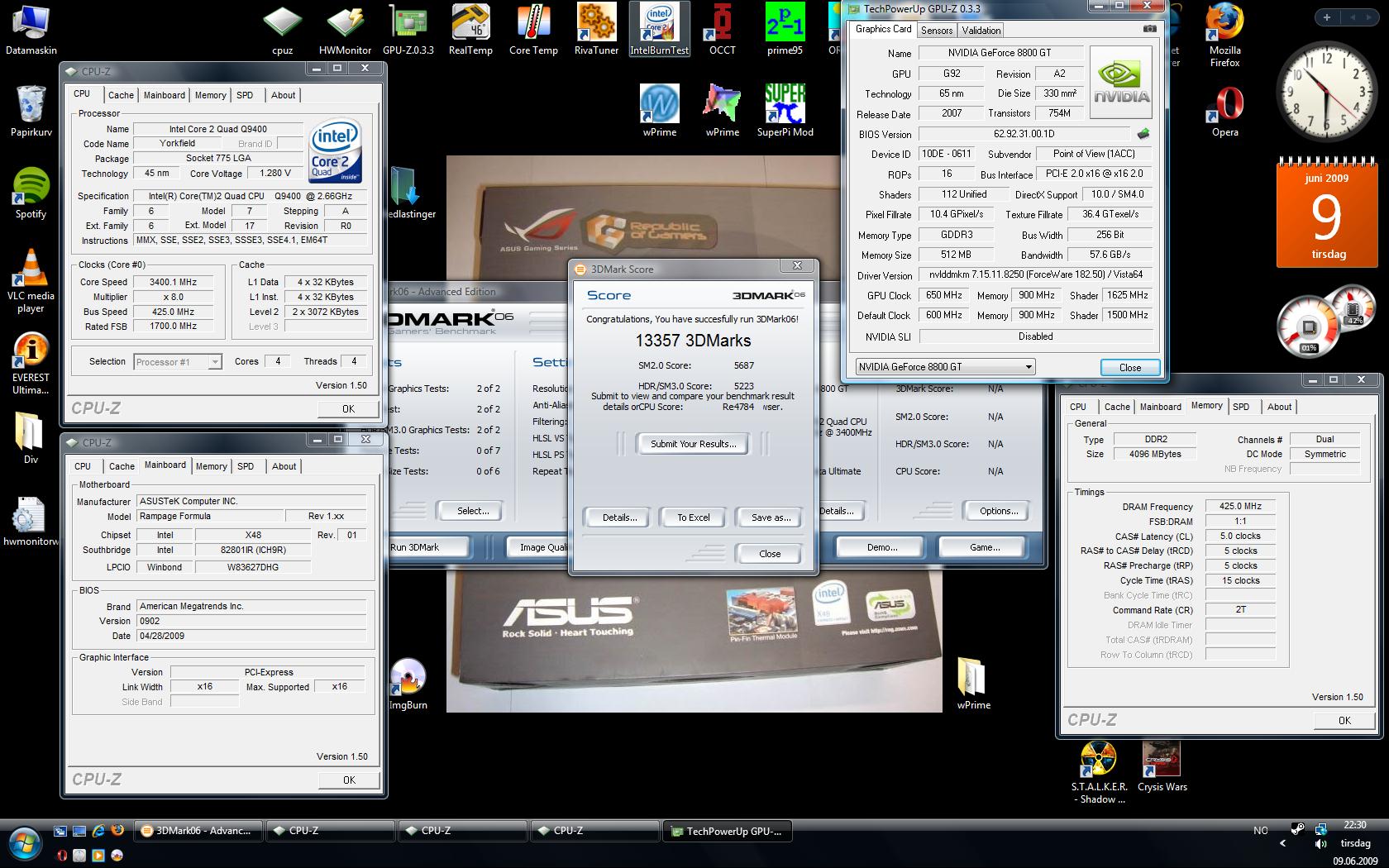Open the Datamaskin computer icon

coord(31,30)
